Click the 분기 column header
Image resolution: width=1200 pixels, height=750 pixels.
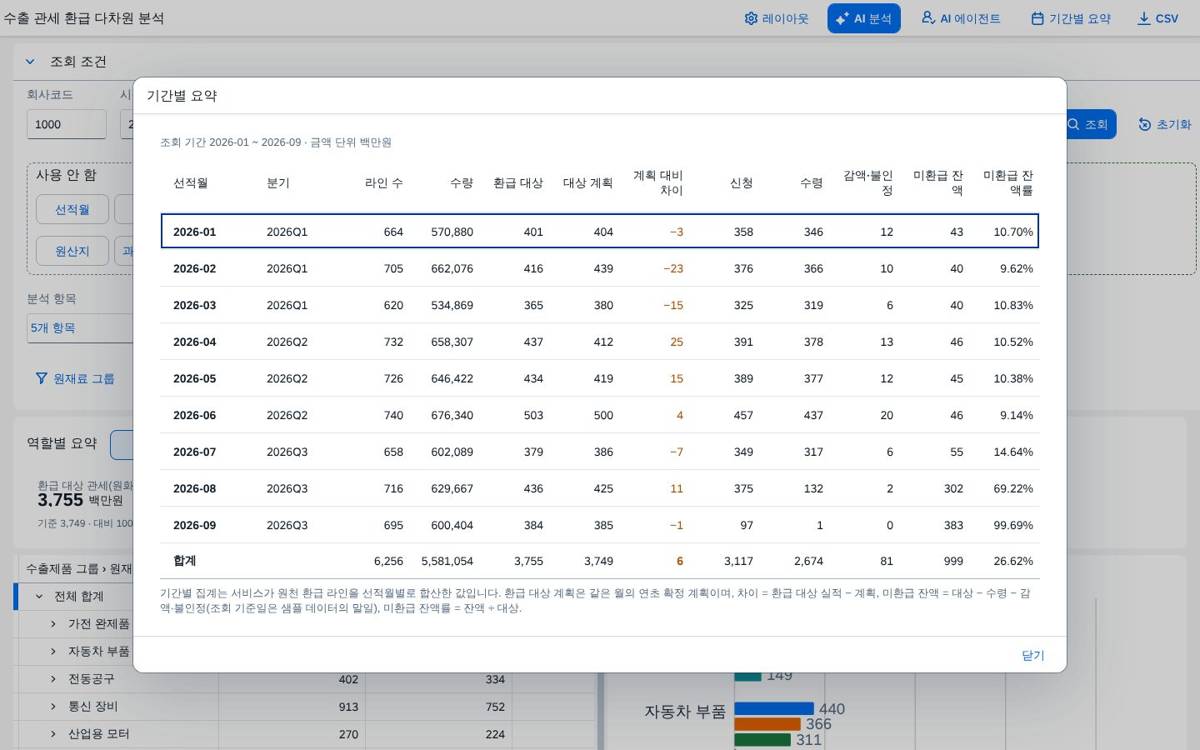coord(278,183)
